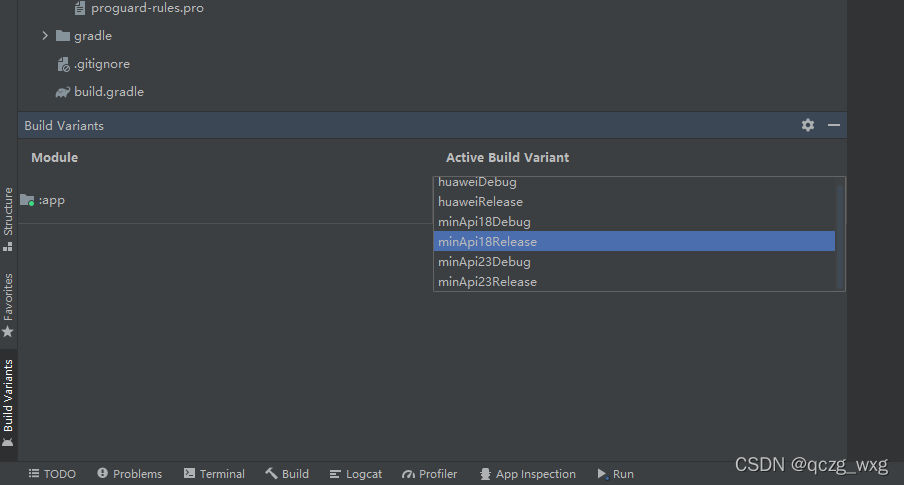Choose minApi23Release build variant
Image resolution: width=904 pixels, height=485 pixels.
634,281
